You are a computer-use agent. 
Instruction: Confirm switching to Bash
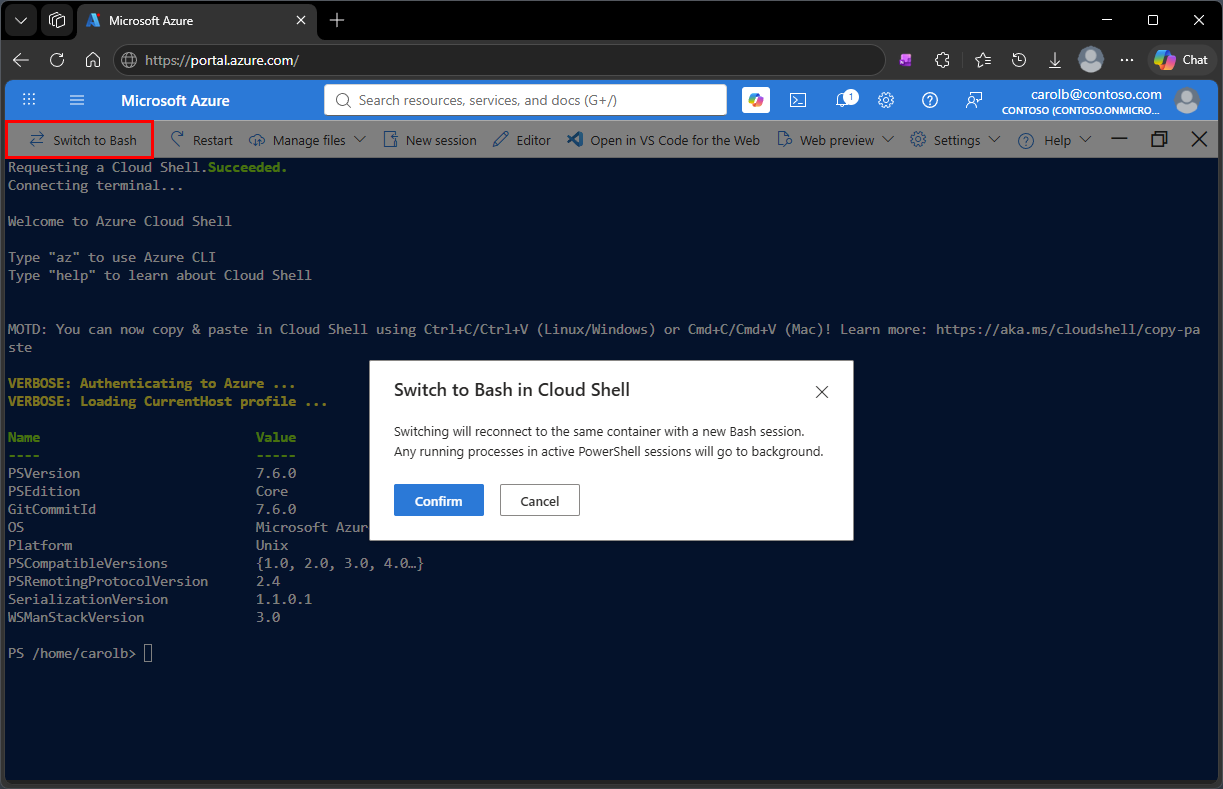click(x=439, y=500)
